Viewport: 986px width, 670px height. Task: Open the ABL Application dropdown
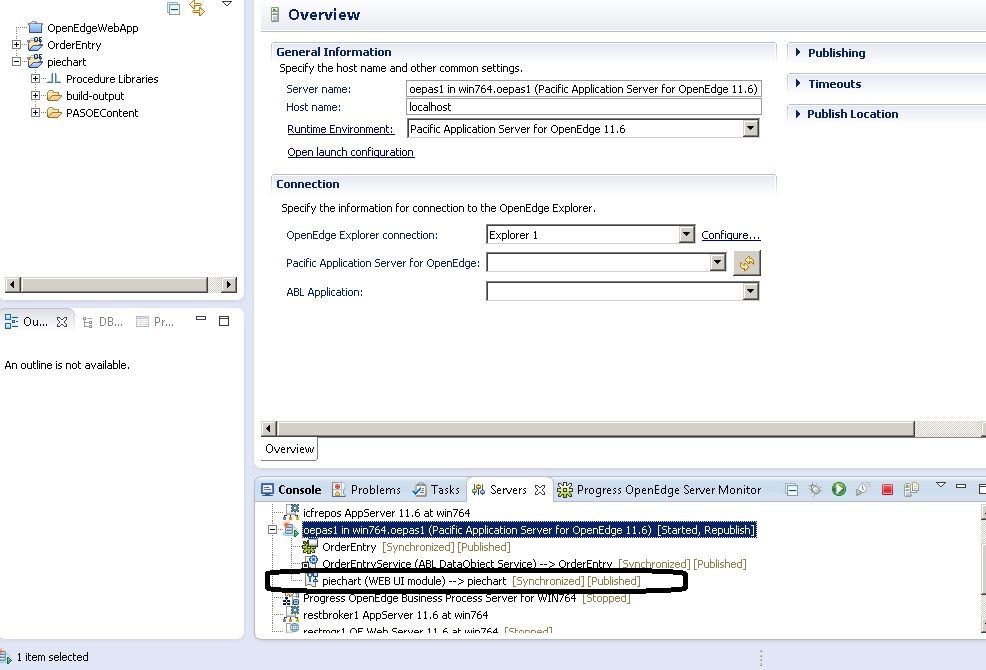pyautogui.click(x=750, y=291)
